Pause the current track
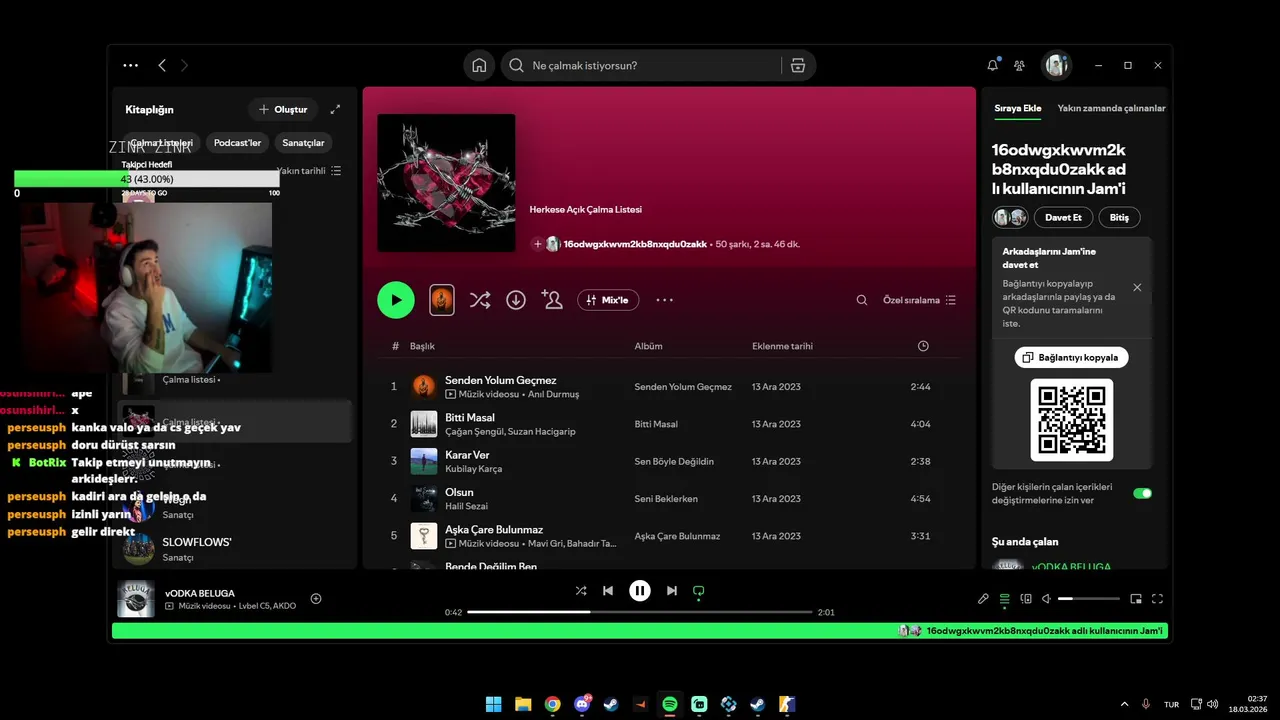The image size is (1280, 720). click(640, 591)
